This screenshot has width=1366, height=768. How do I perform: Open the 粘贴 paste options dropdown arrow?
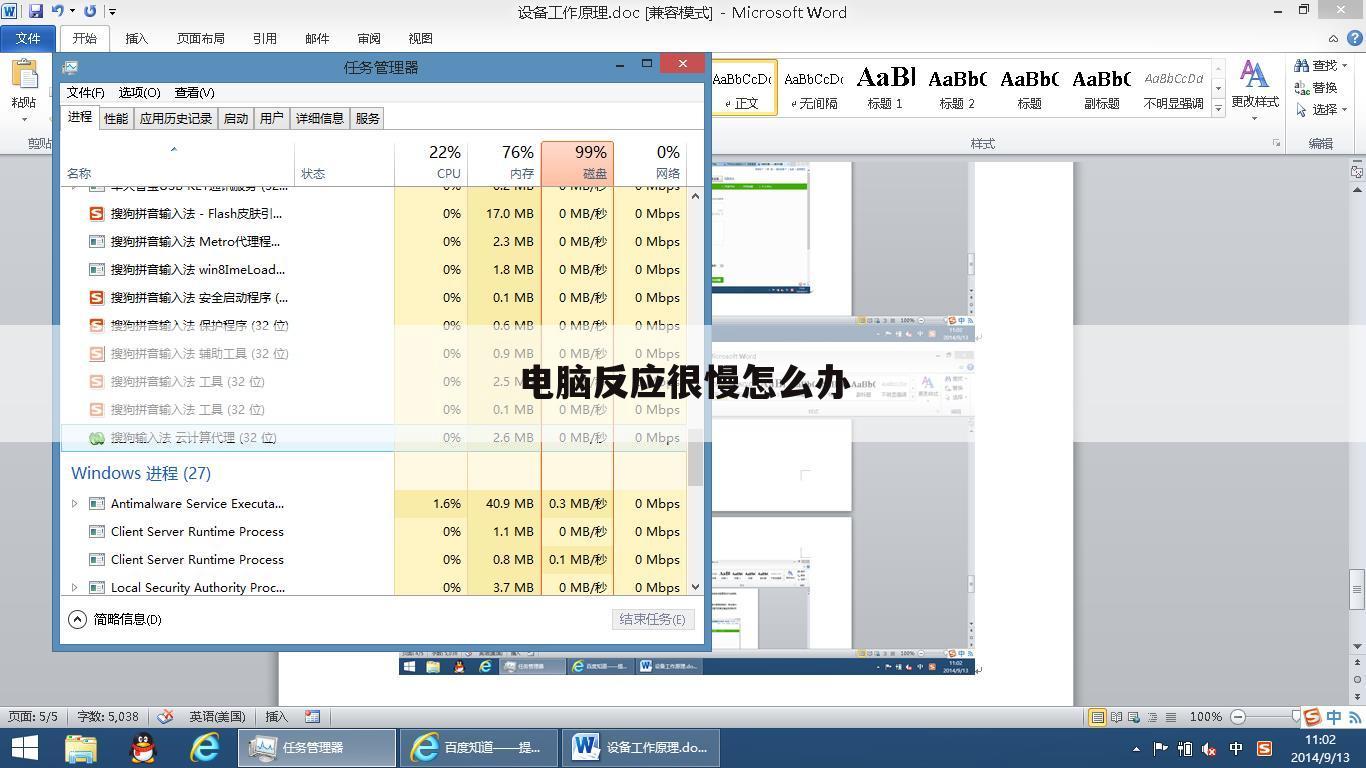(24, 120)
